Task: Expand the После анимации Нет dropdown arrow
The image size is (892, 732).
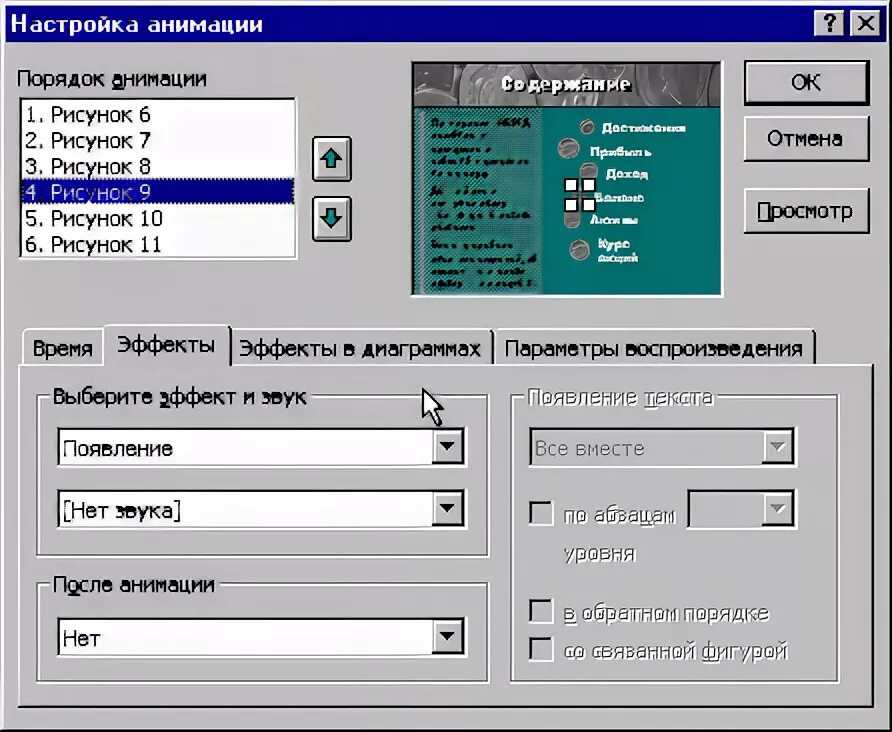Action: 447,636
